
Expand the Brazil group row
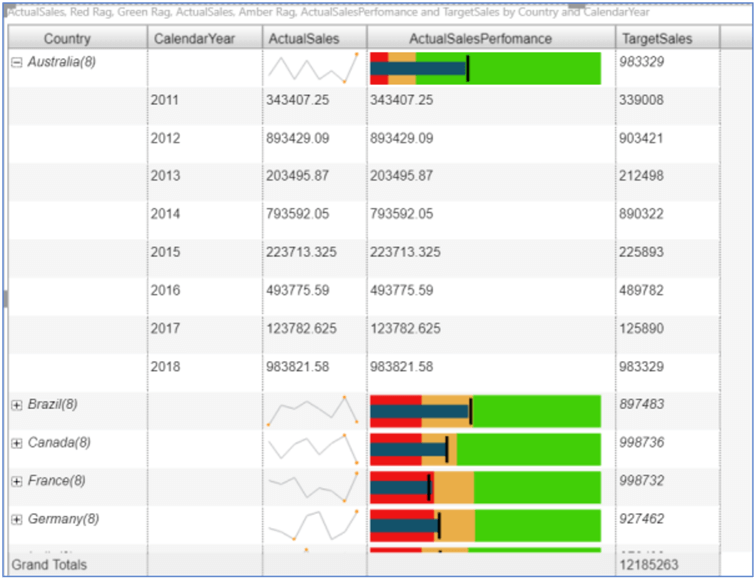pyautogui.click(x=16, y=405)
